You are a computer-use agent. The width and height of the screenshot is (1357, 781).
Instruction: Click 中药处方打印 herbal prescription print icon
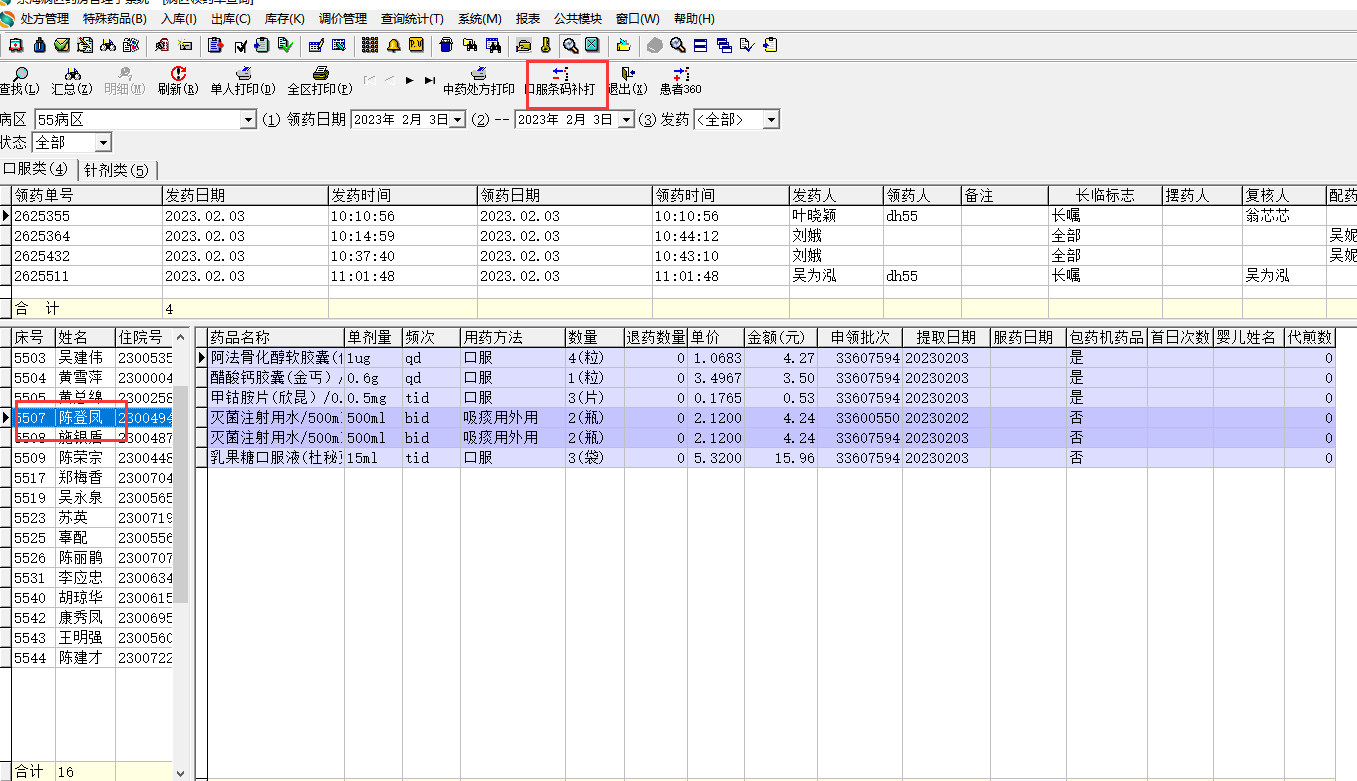(479, 75)
